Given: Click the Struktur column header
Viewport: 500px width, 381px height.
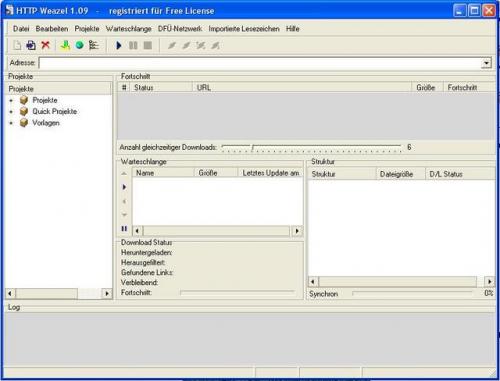Looking at the screenshot, I should (x=342, y=174).
